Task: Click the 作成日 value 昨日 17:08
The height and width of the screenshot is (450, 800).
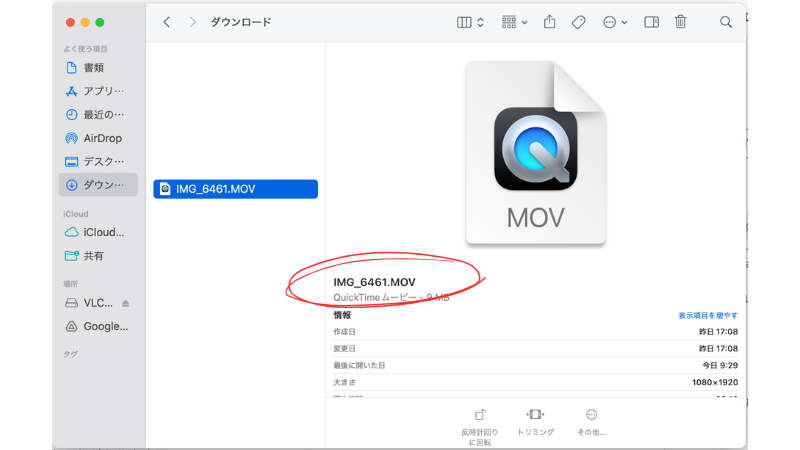Action: [718, 332]
